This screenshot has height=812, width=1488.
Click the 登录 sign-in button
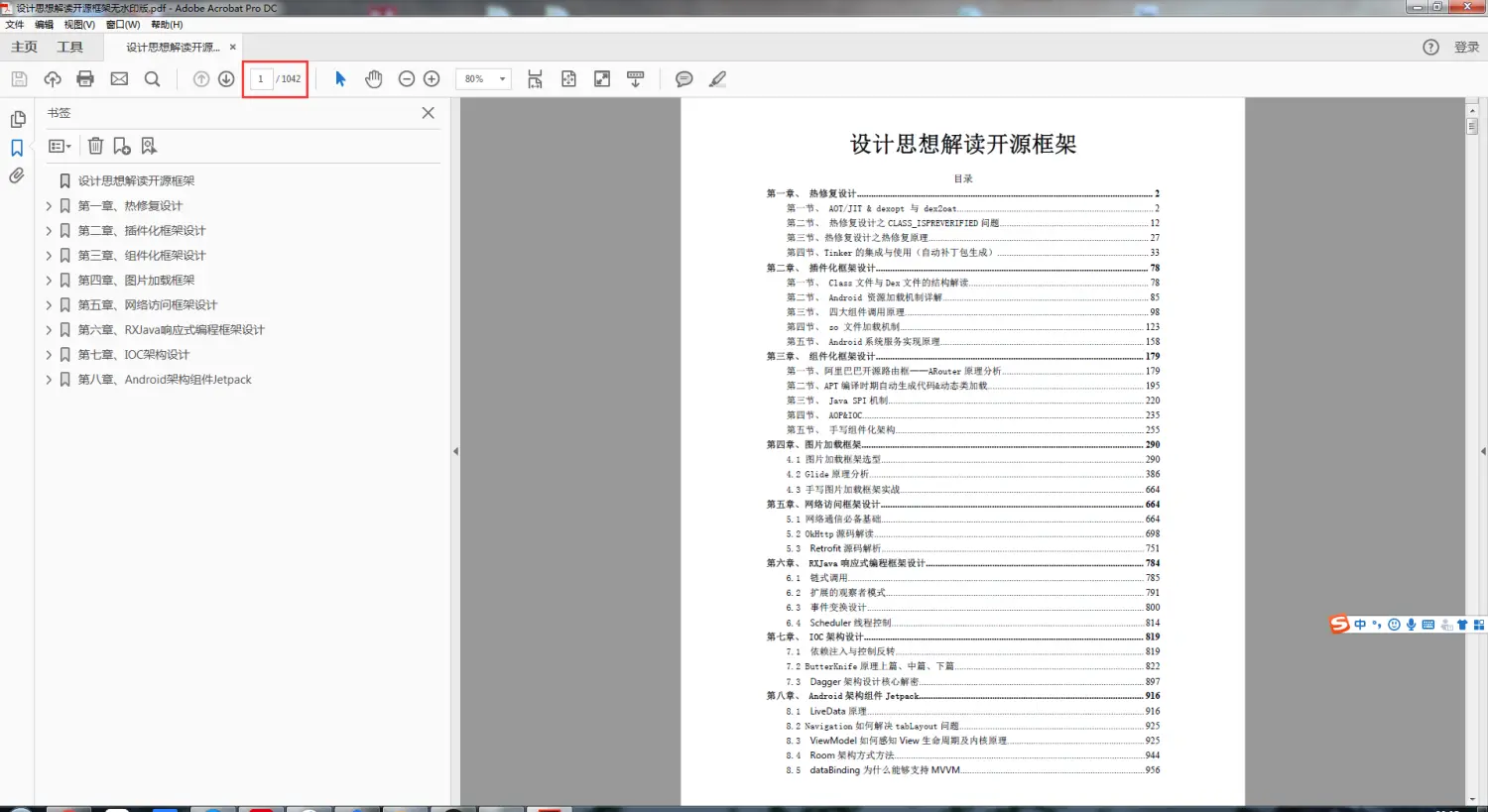point(1466,47)
